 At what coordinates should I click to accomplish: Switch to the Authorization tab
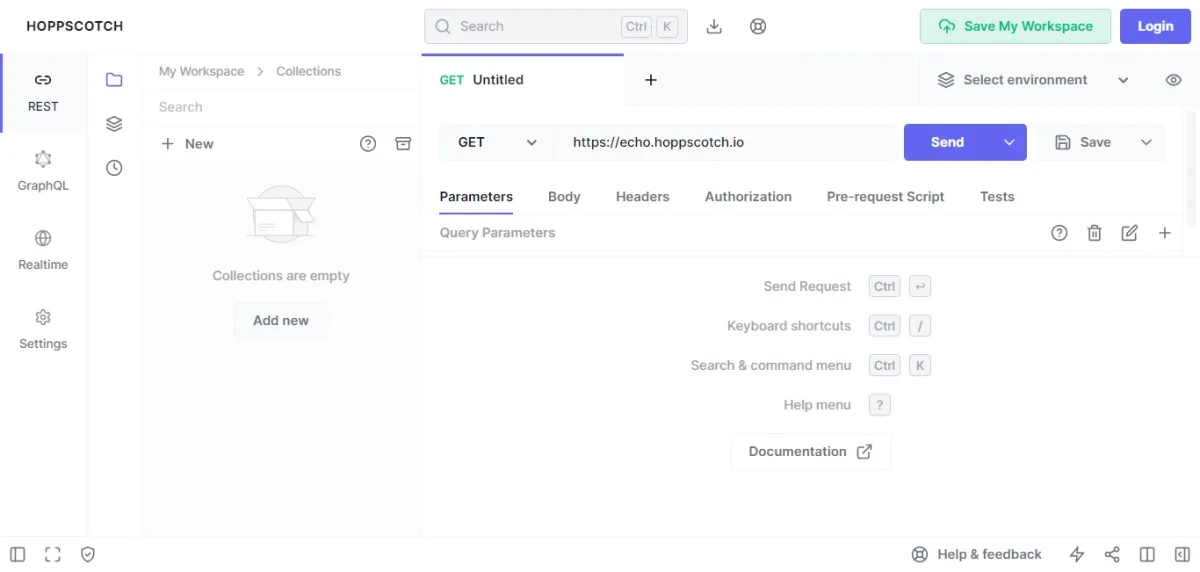(x=748, y=197)
